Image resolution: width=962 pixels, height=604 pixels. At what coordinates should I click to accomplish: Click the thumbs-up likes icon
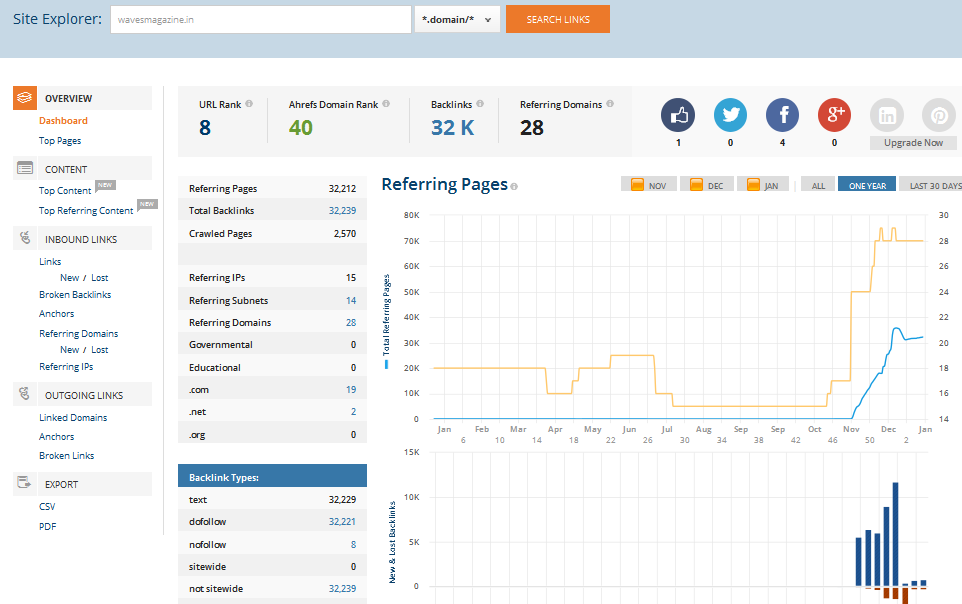point(678,115)
